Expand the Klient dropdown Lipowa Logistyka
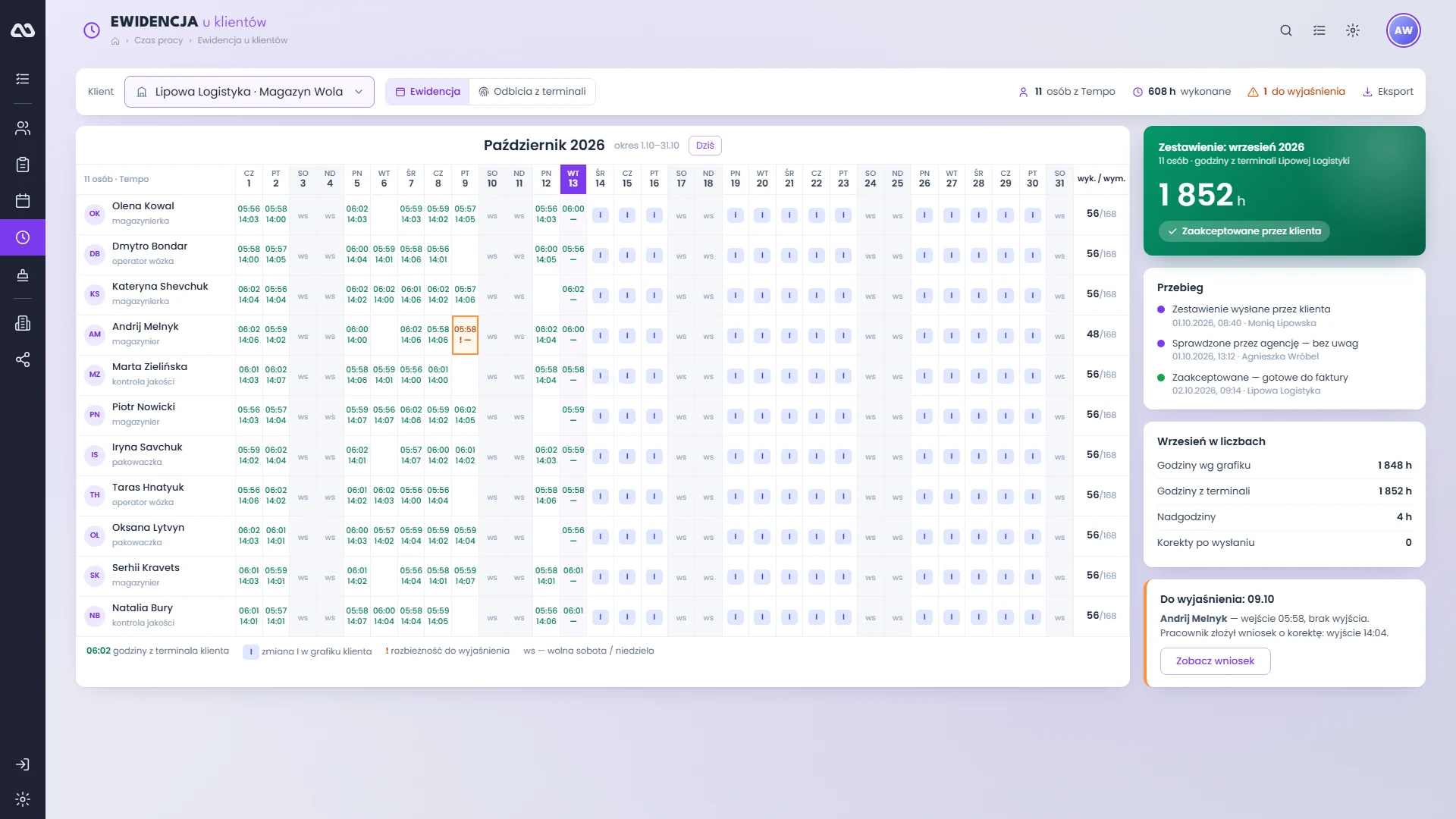This screenshot has height=819, width=1456. 249,92
